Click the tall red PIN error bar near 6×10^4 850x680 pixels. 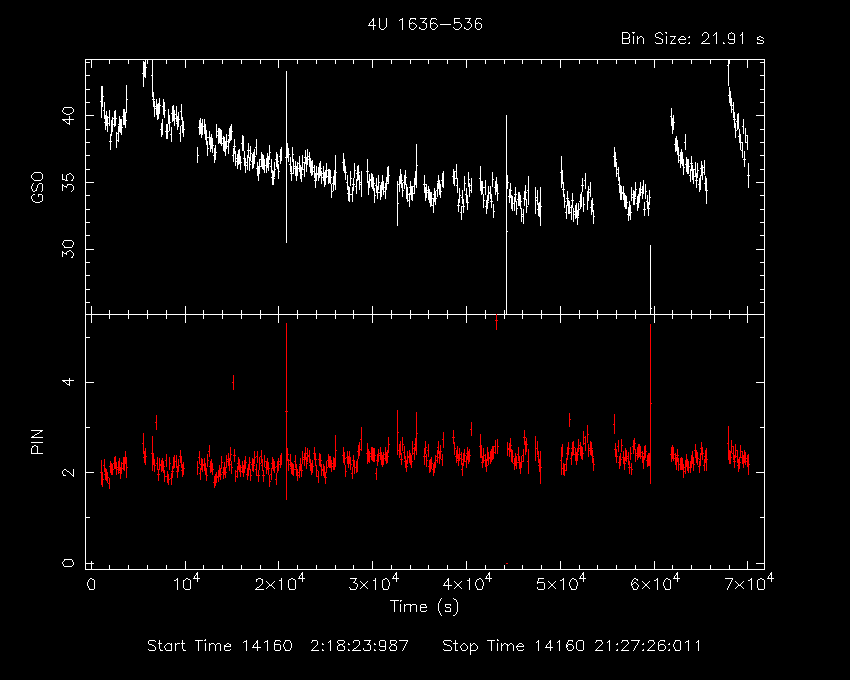pyautogui.click(x=651, y=404)
